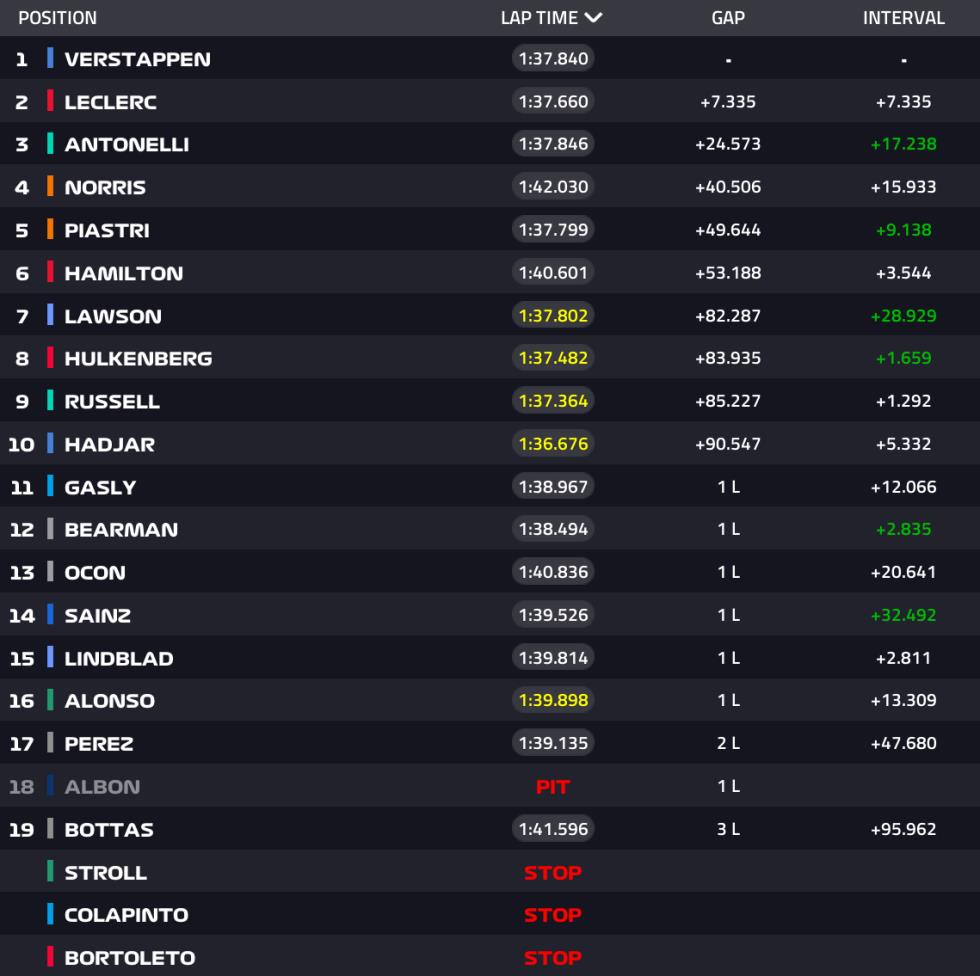Click Albon's red PIT status
Screen dimensions: 980x976
click(x=553, y=787)
